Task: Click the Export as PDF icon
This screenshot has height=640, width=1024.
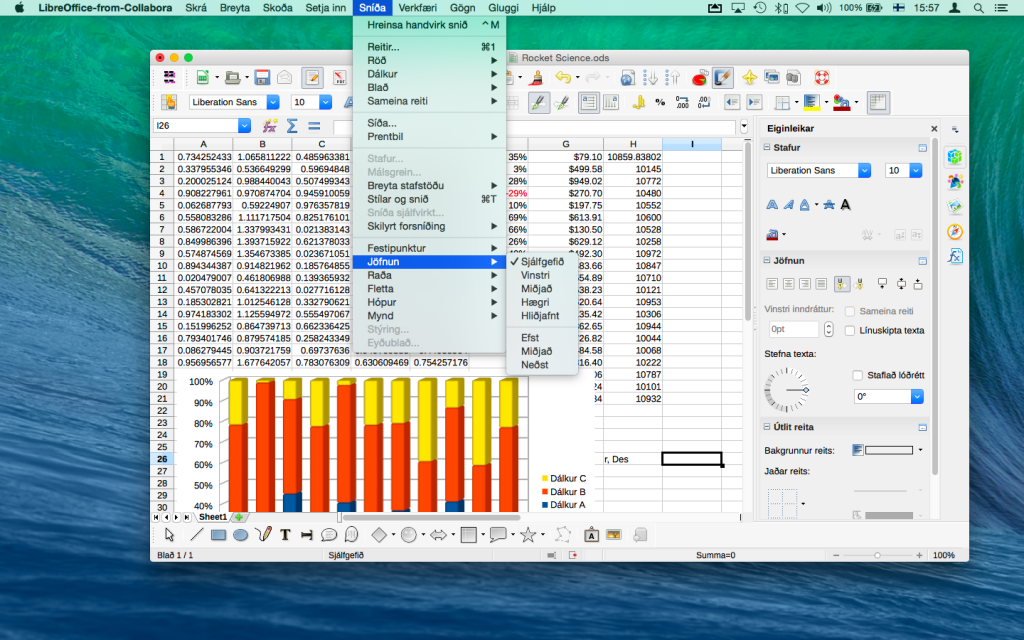Action: tap(340, 78)
